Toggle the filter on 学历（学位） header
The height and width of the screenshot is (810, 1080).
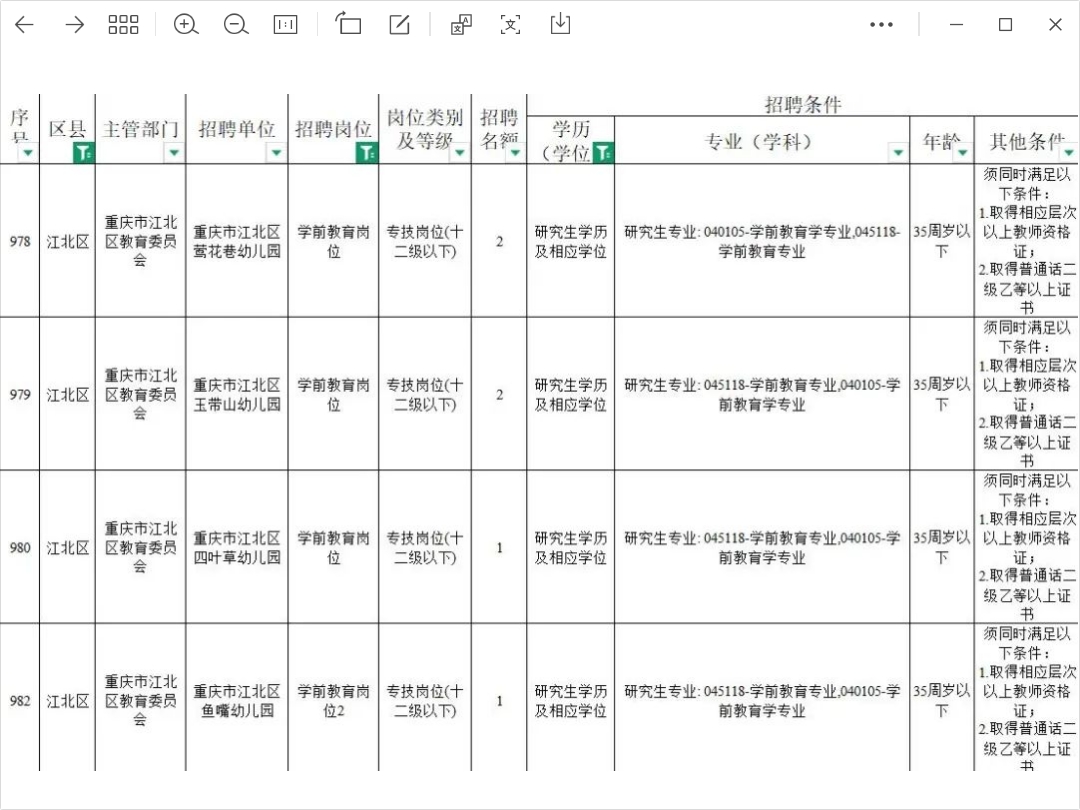(603, 151)
